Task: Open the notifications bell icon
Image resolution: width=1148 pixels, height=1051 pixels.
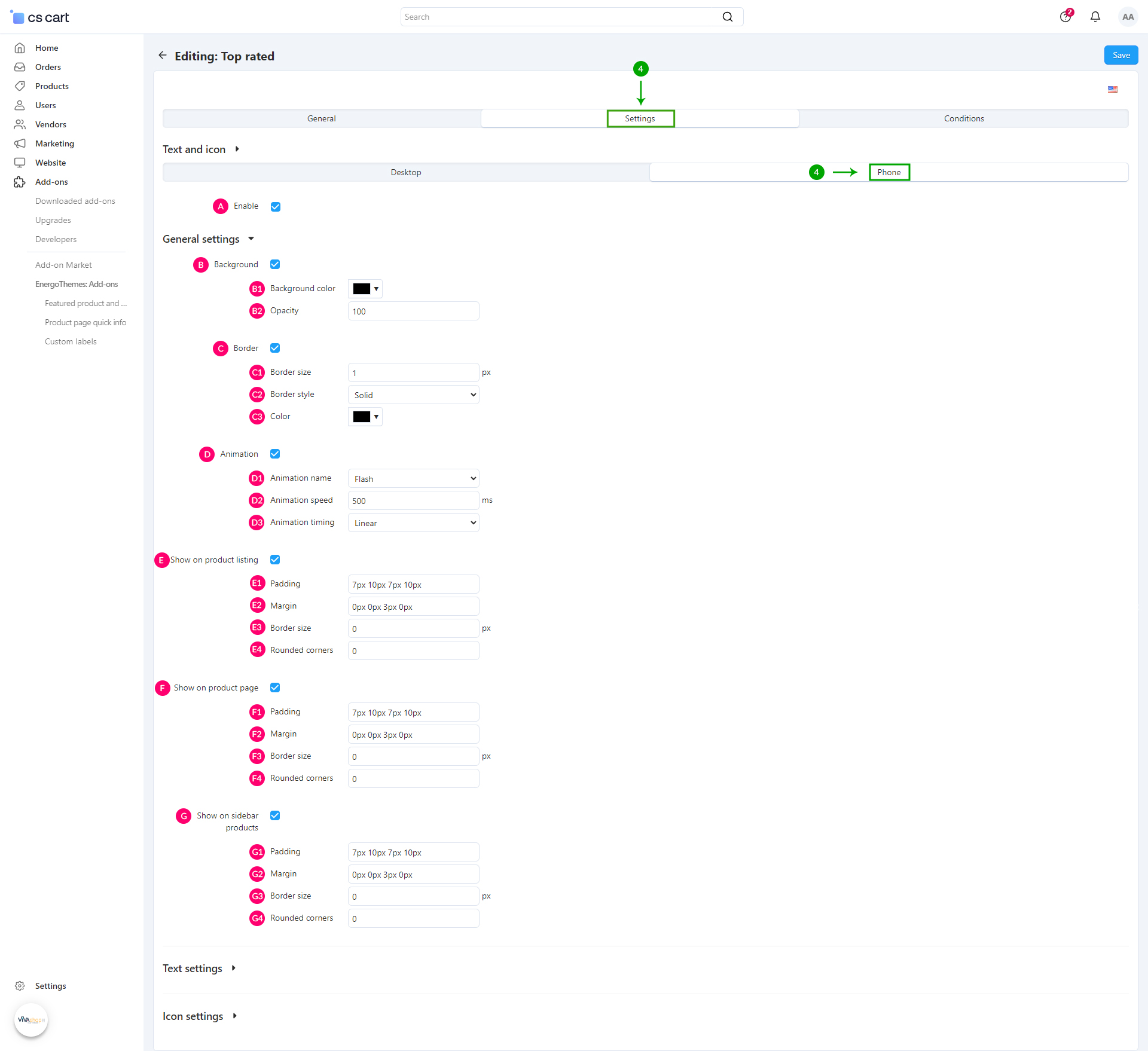Action: [x=1095, y=17]
